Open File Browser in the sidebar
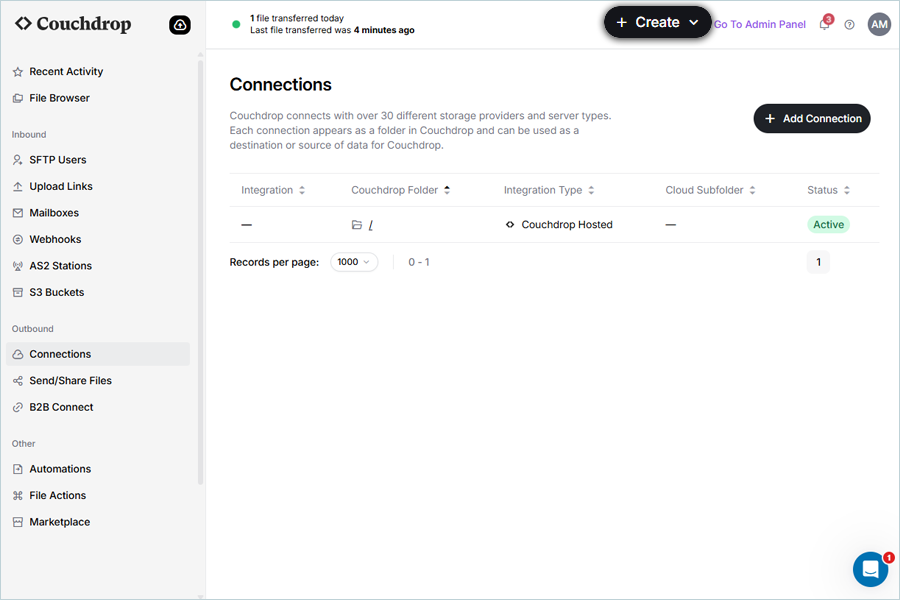Viewport: 900px width, 600px height. pyautogui.click(x=98, y=98)
